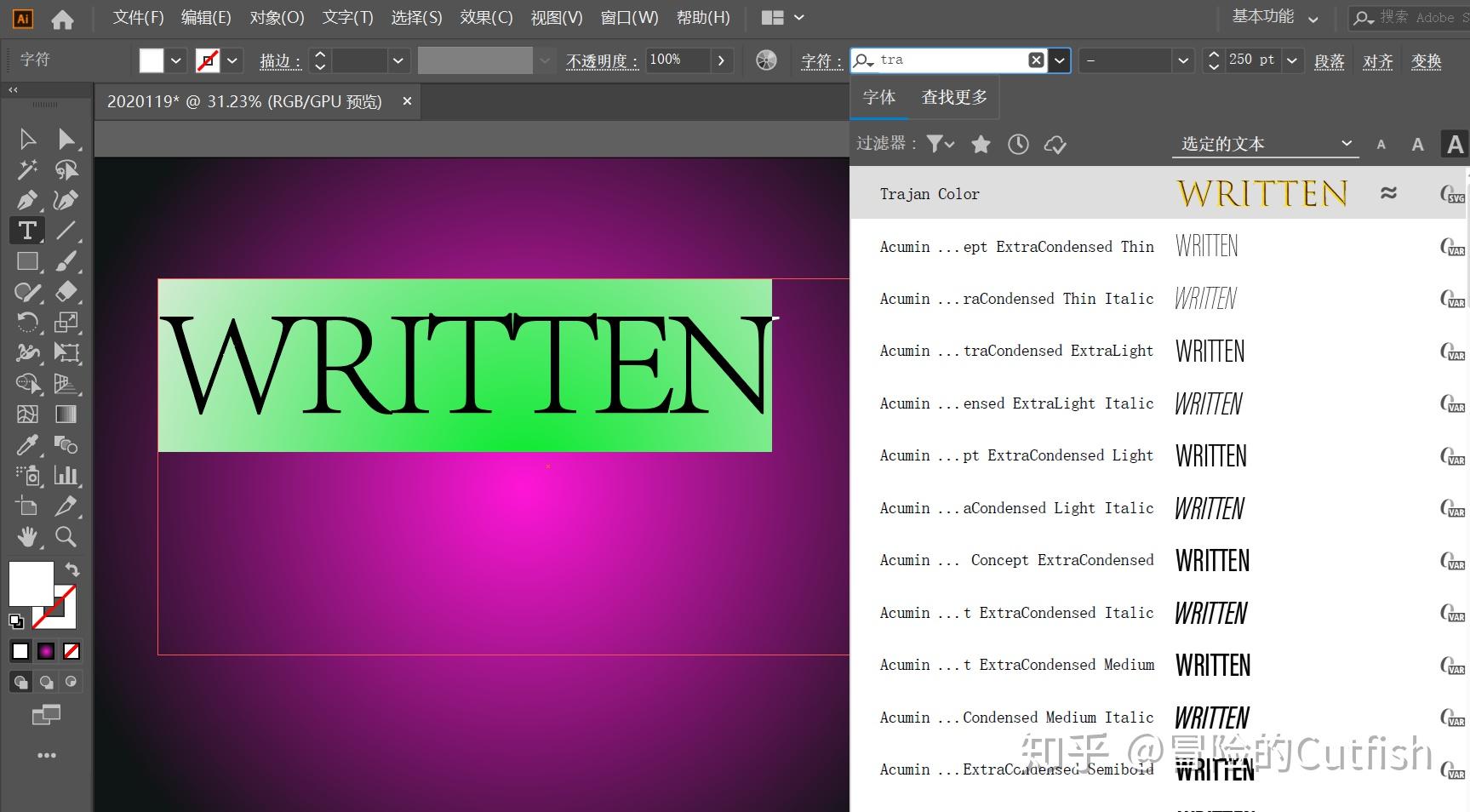Viewport: 1470px width, 812px height.
Task: Choose the Paintbrush tool
Action: 66,260
